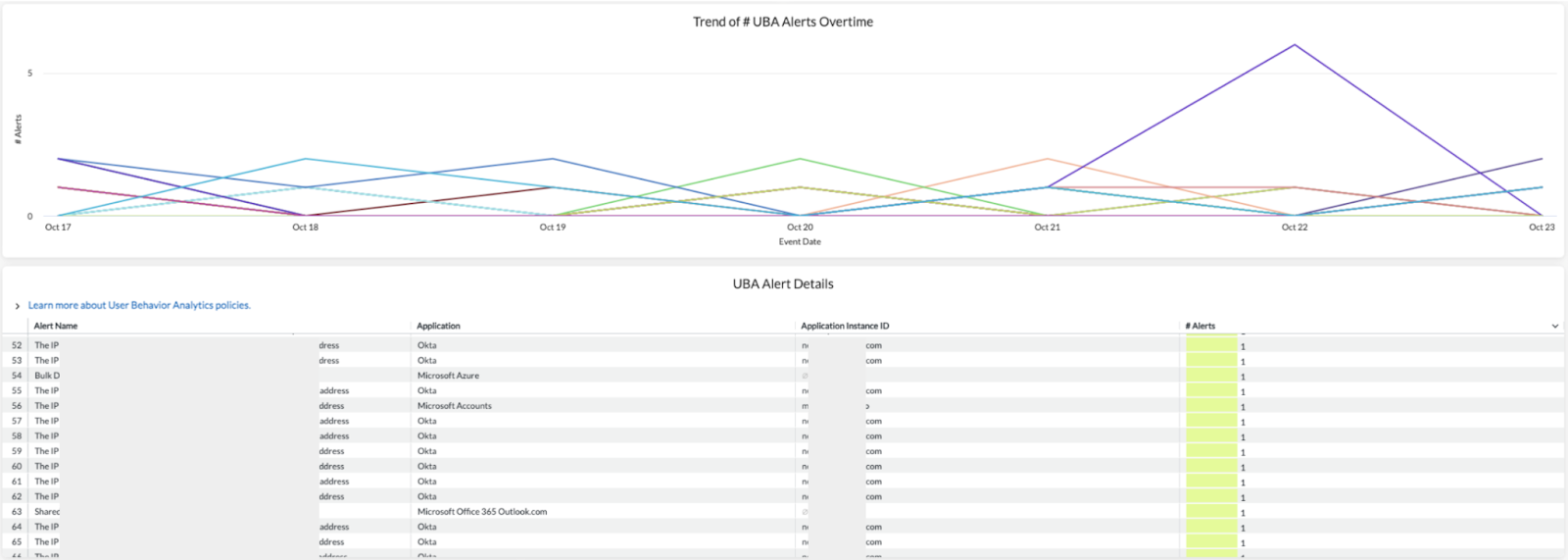Expand the chevron beside Learn more link
Image resolution: width=1568 pixels, height=560 pixels.
(17, 306)
